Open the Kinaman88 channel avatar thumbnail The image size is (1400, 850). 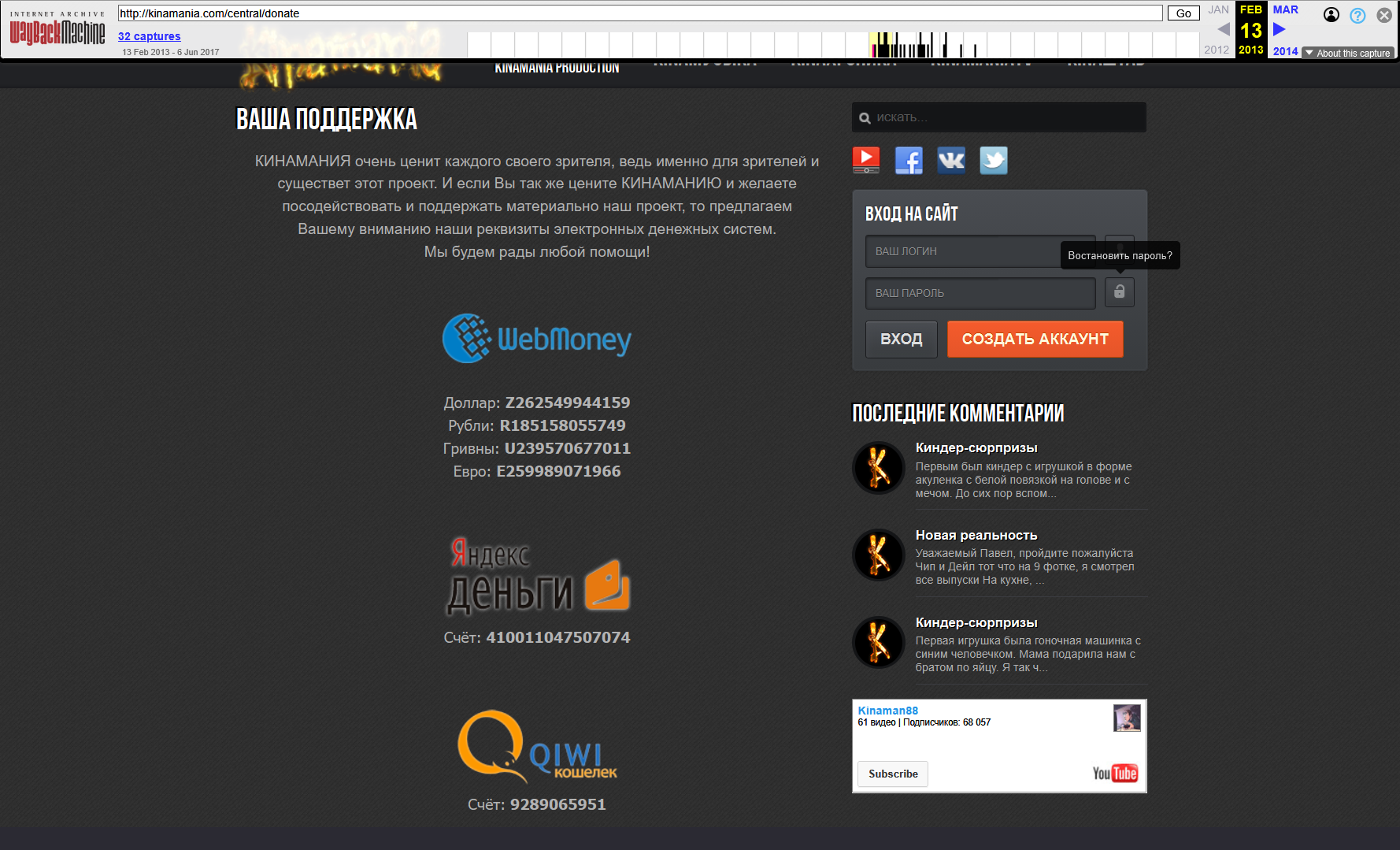(1127, 718)
